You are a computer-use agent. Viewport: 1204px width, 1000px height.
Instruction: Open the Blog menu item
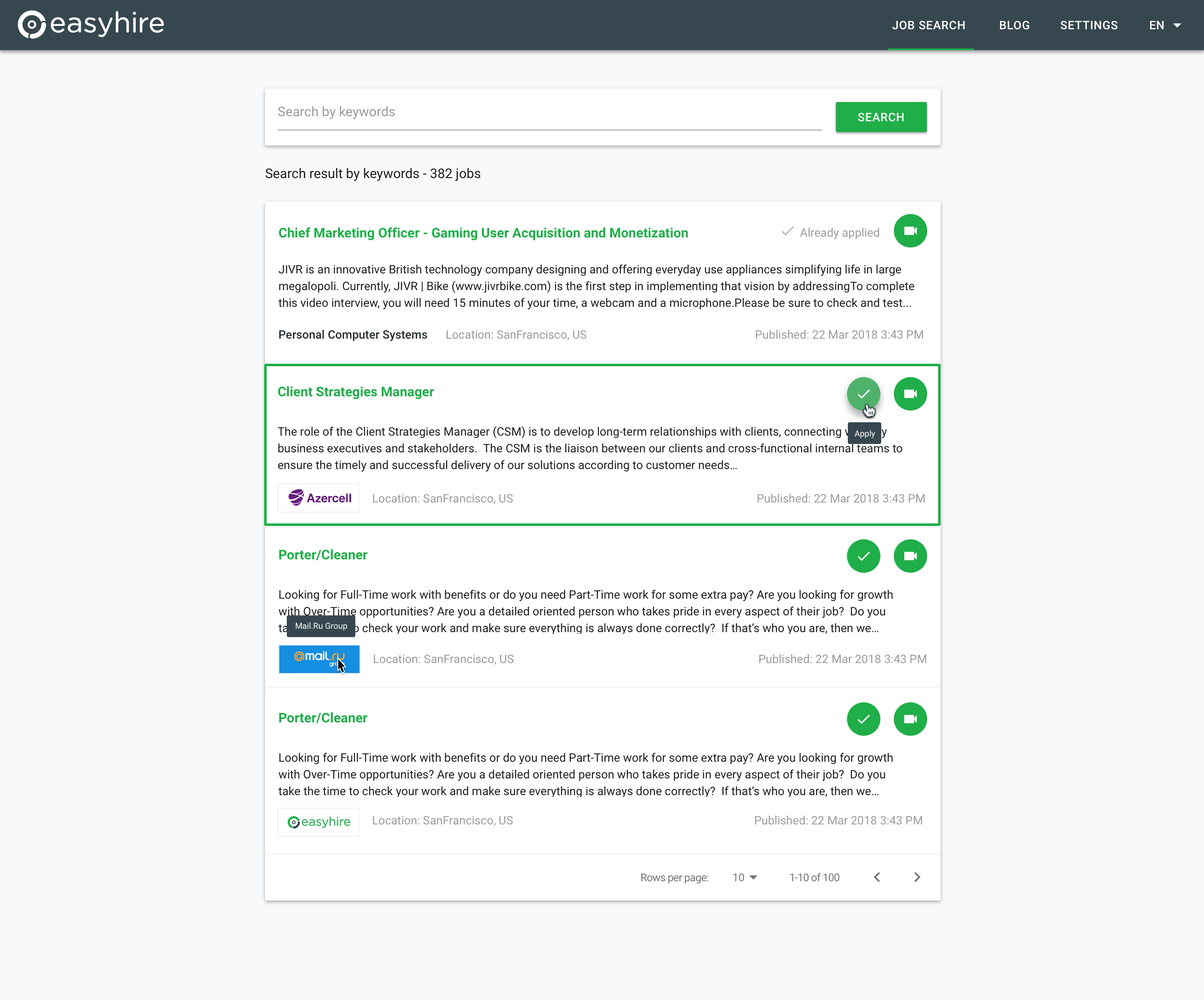1014,25
